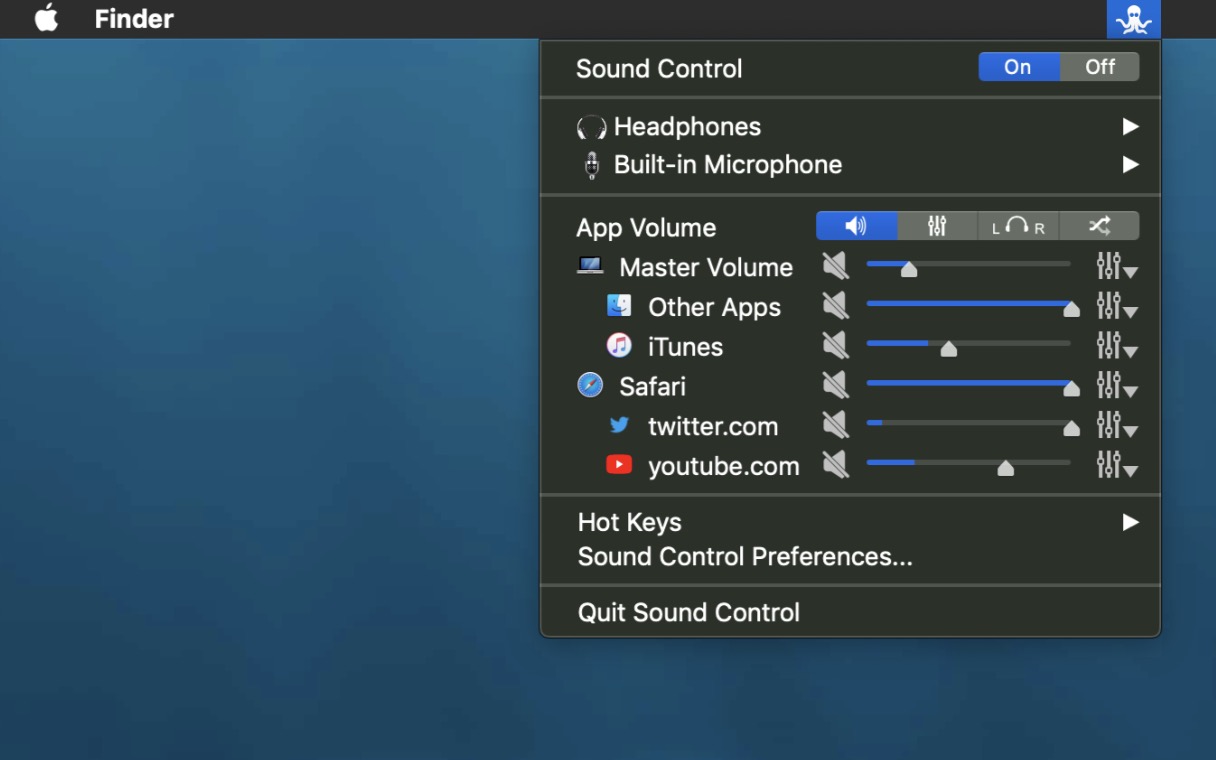This screenshot has height=760, width=1216.
Task: Click the Master Volume laptop icon
Action: (x=591, y=266)
